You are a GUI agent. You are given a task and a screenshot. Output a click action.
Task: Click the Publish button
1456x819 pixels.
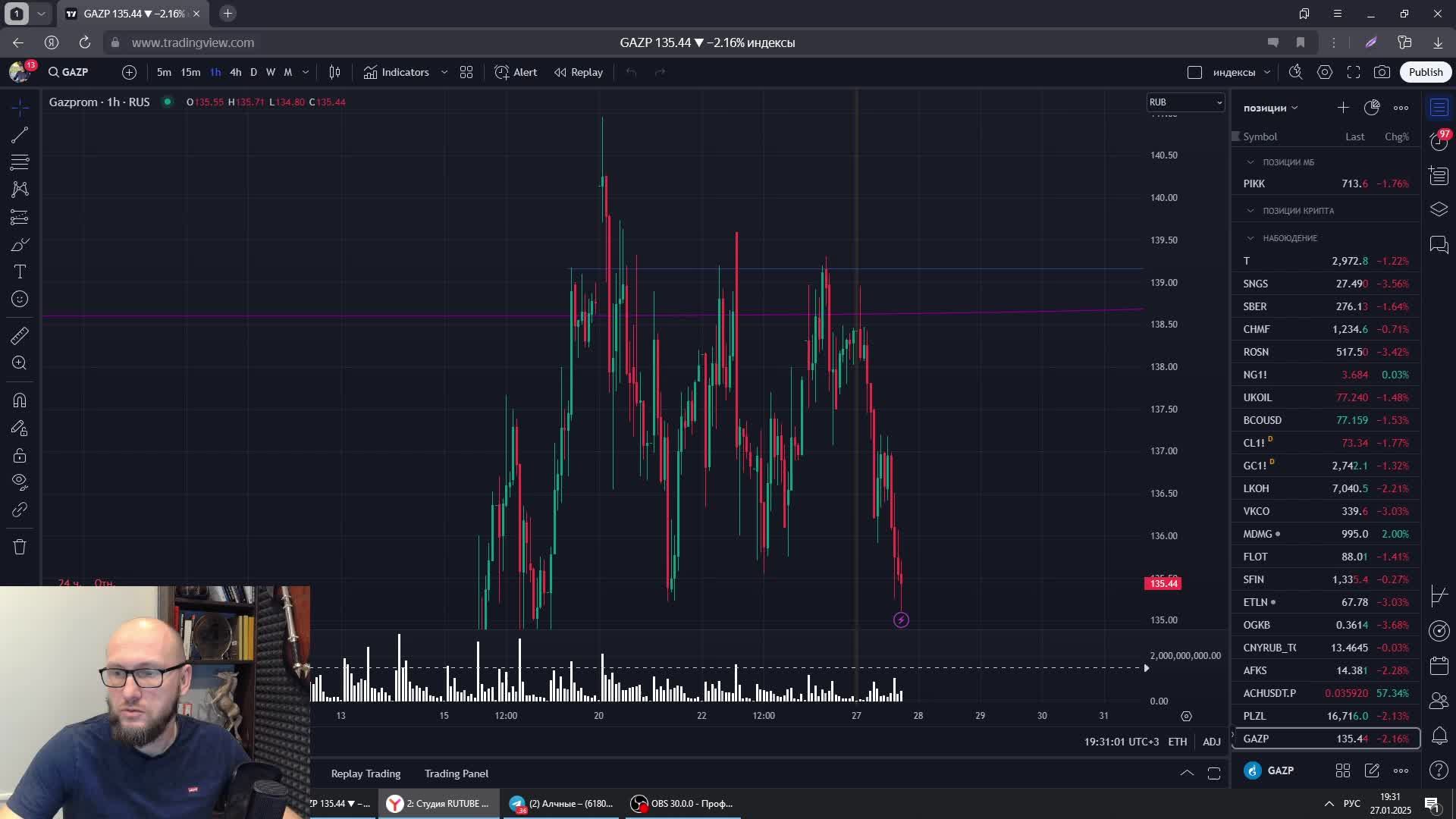(1425, 72)
